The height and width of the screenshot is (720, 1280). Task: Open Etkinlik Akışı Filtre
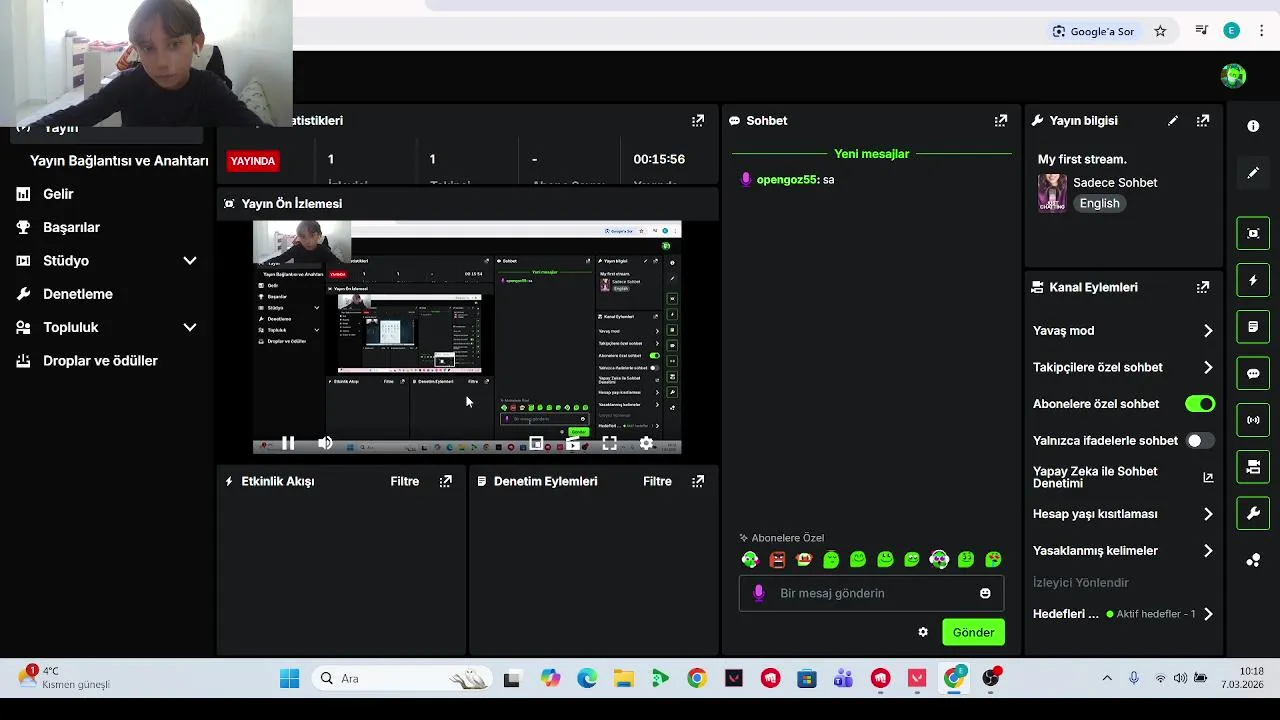pyautogui.click(x=404, y=481)
